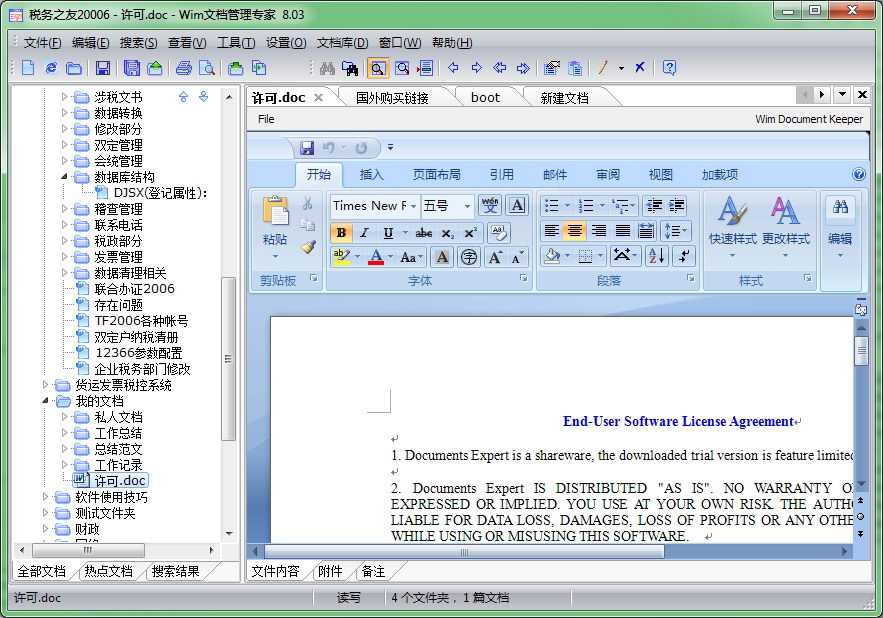Screen dimensions: 883x618
Task: Click the Cut scissors icon in ribbon
Action: pyautogui.click(x=307, y=203)
